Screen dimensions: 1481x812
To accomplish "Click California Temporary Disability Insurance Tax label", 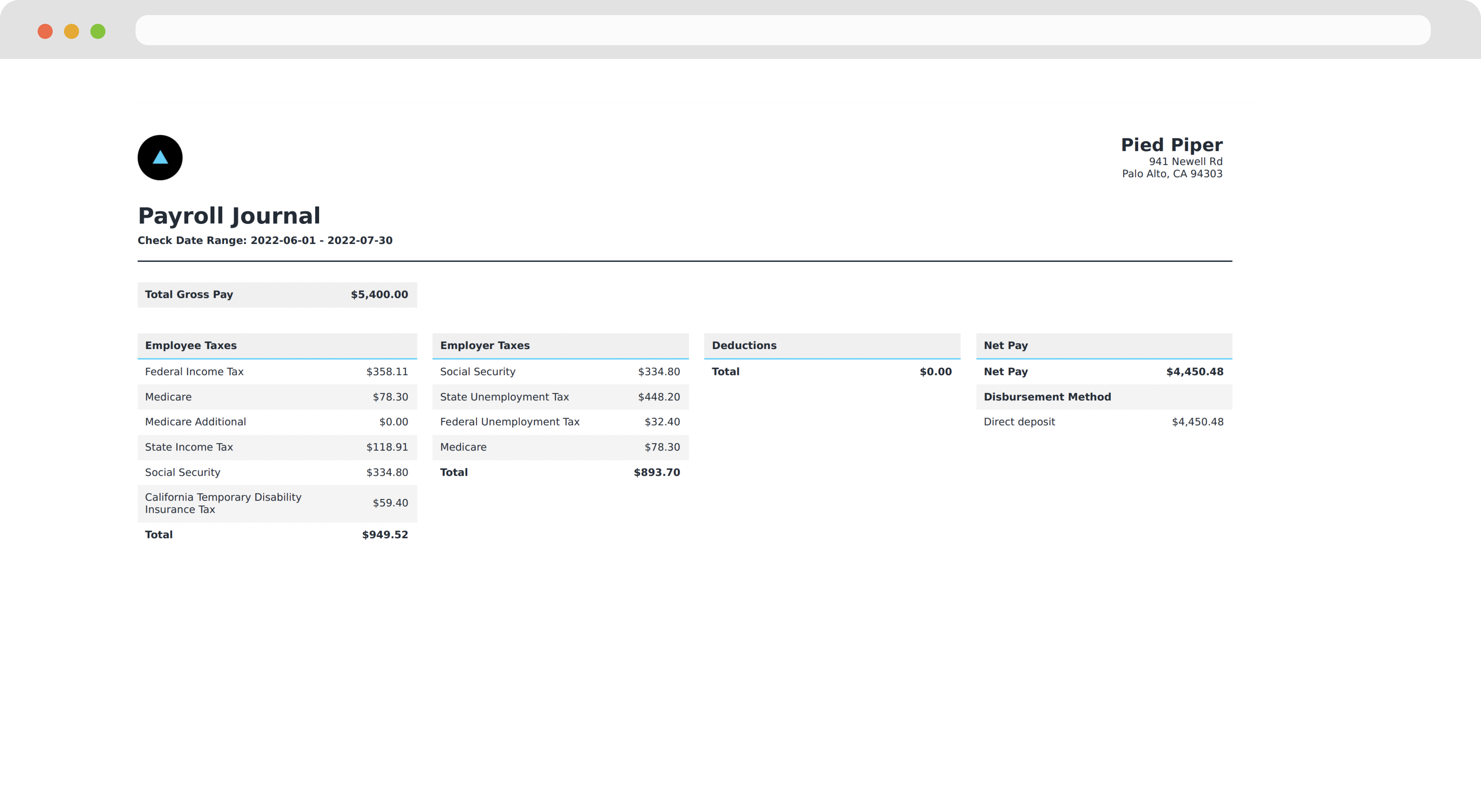I will [x=223, y=503].
